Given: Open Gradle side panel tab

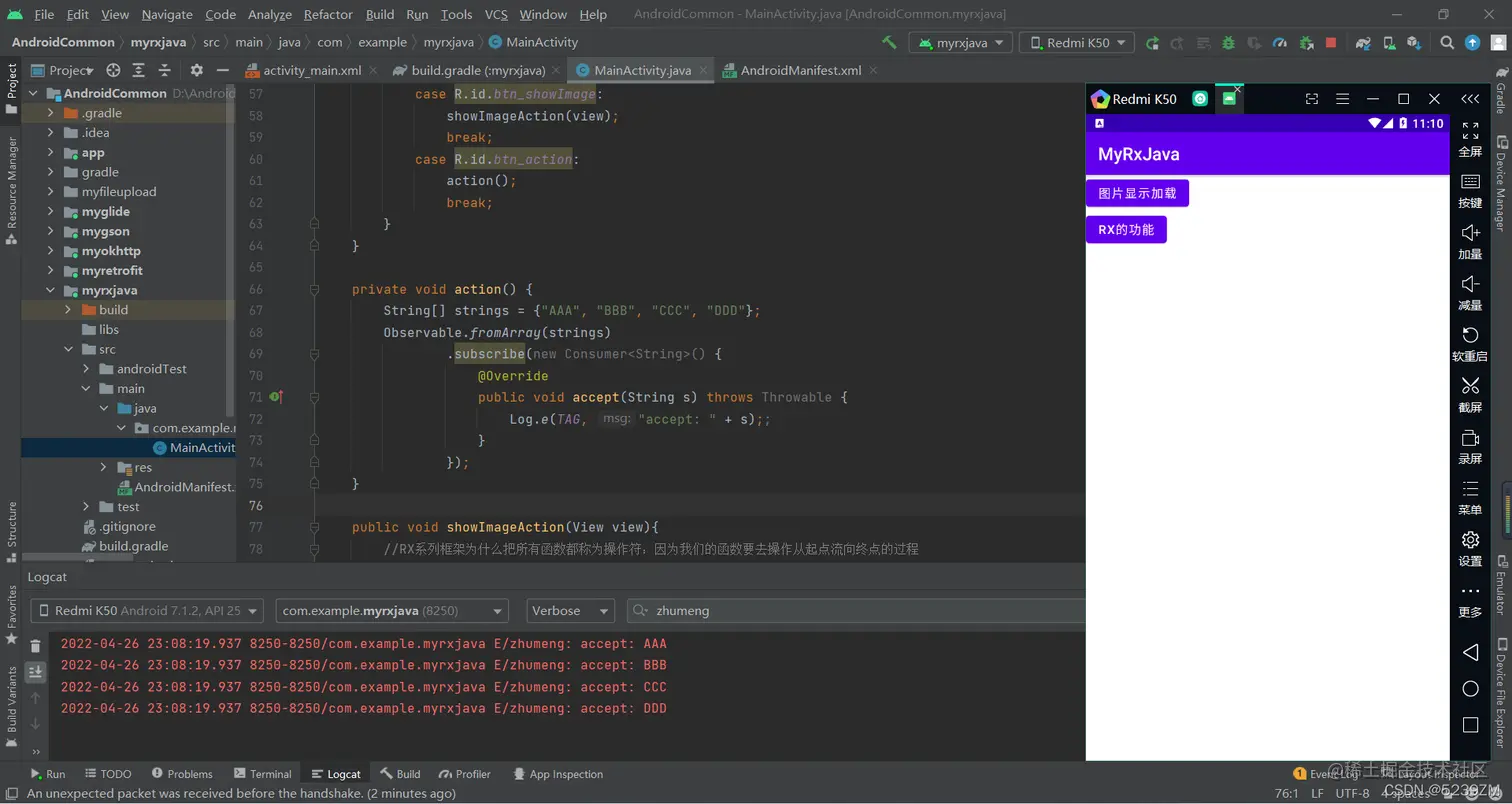Looking at the screenshot, I should [x=1500, y=92].
